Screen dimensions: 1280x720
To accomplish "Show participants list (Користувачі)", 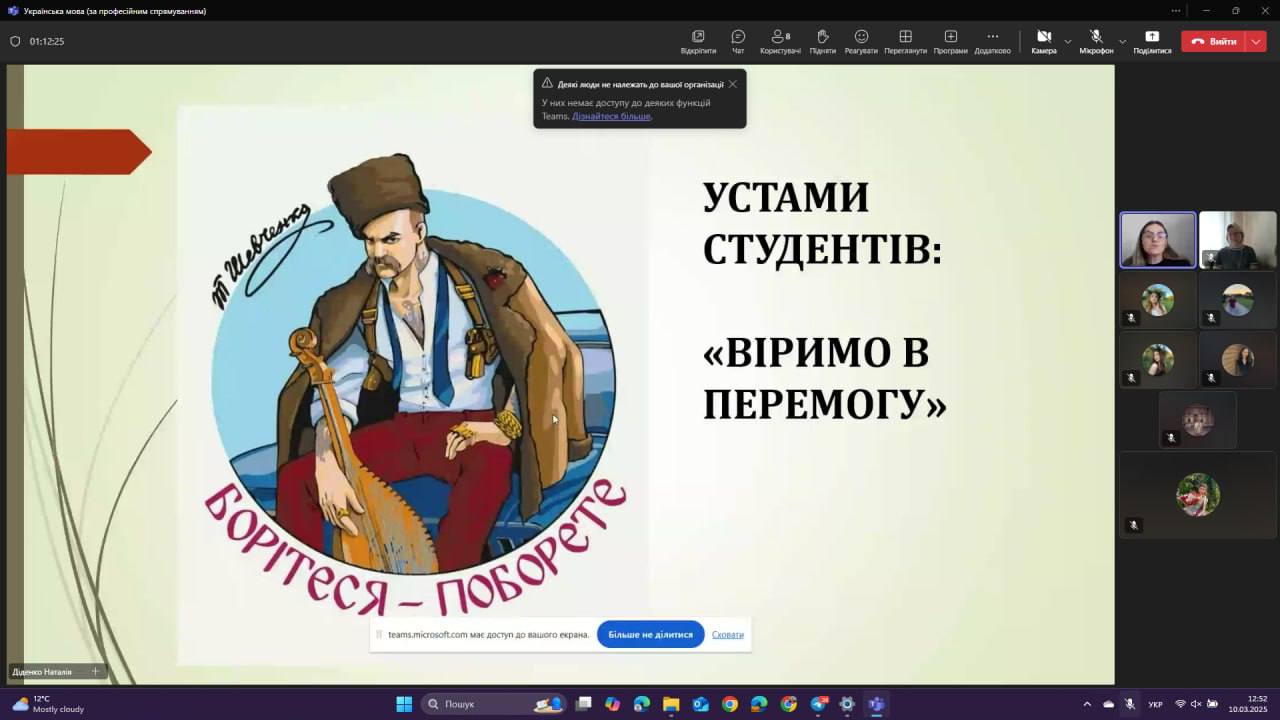I will [x=780, y=41].
